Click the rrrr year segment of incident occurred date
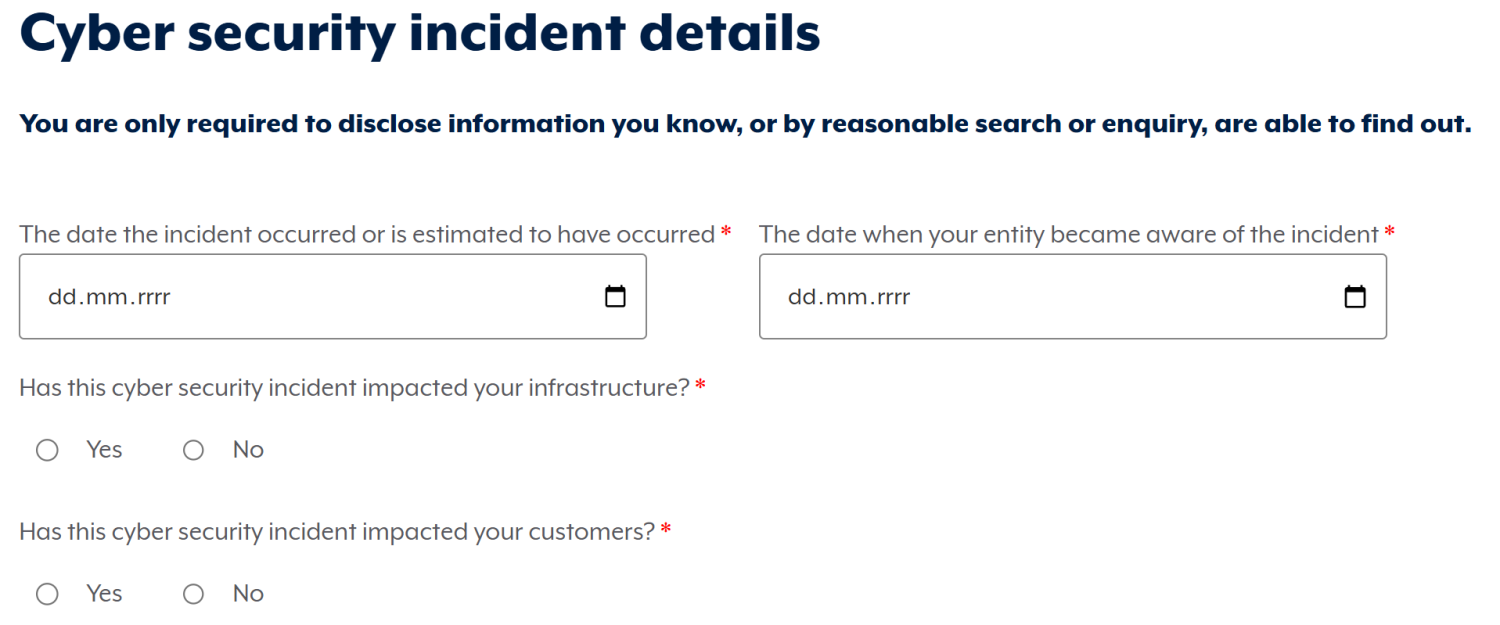Screen dimensions: 1500x625 [x=145, y=297]
